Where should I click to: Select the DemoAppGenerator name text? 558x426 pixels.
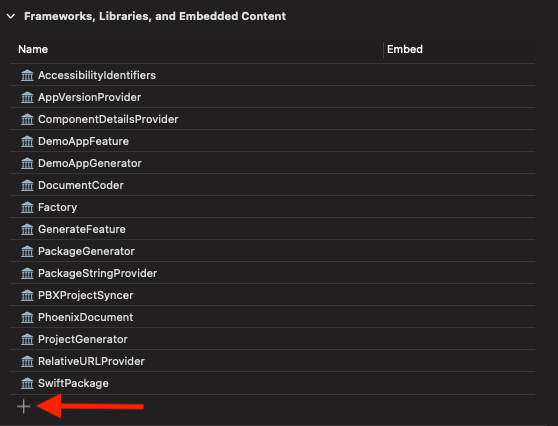coord(90,164)
